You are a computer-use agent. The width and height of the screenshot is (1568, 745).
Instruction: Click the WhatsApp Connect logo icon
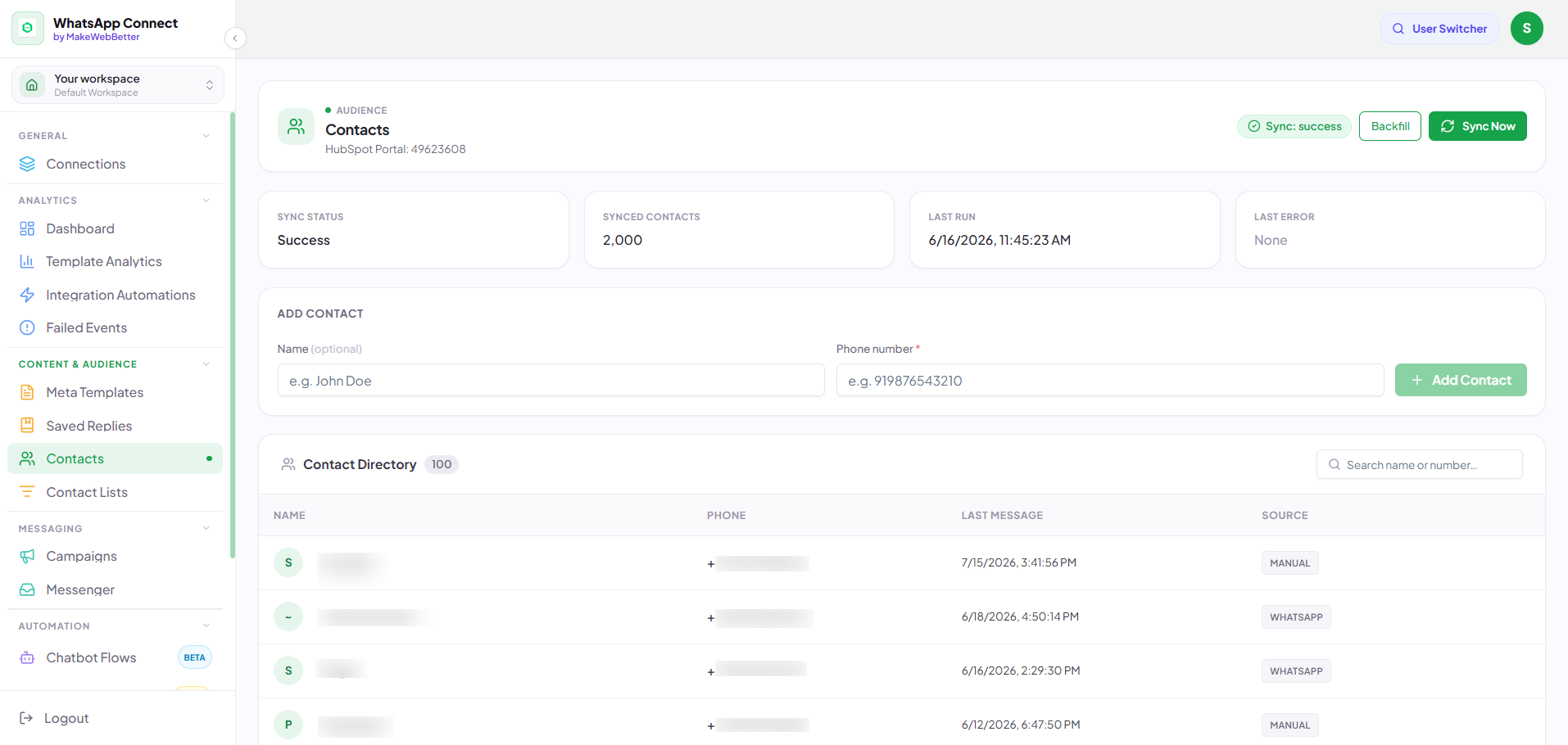pyautogui.click(x=28, y=29)
